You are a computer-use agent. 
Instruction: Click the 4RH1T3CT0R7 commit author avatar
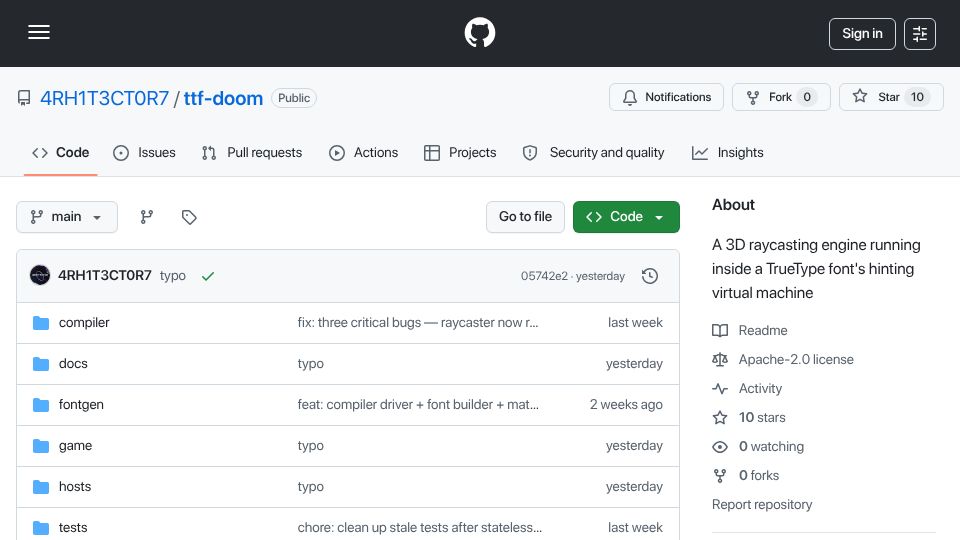(x=40, y=276)
